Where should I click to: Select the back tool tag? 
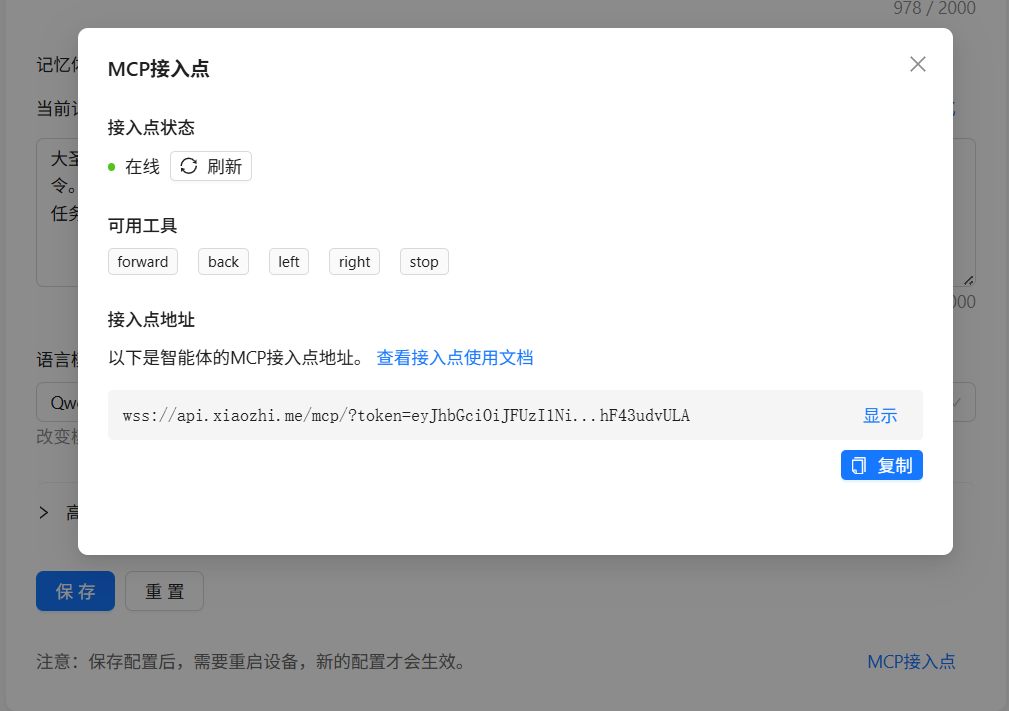point(223,262)
